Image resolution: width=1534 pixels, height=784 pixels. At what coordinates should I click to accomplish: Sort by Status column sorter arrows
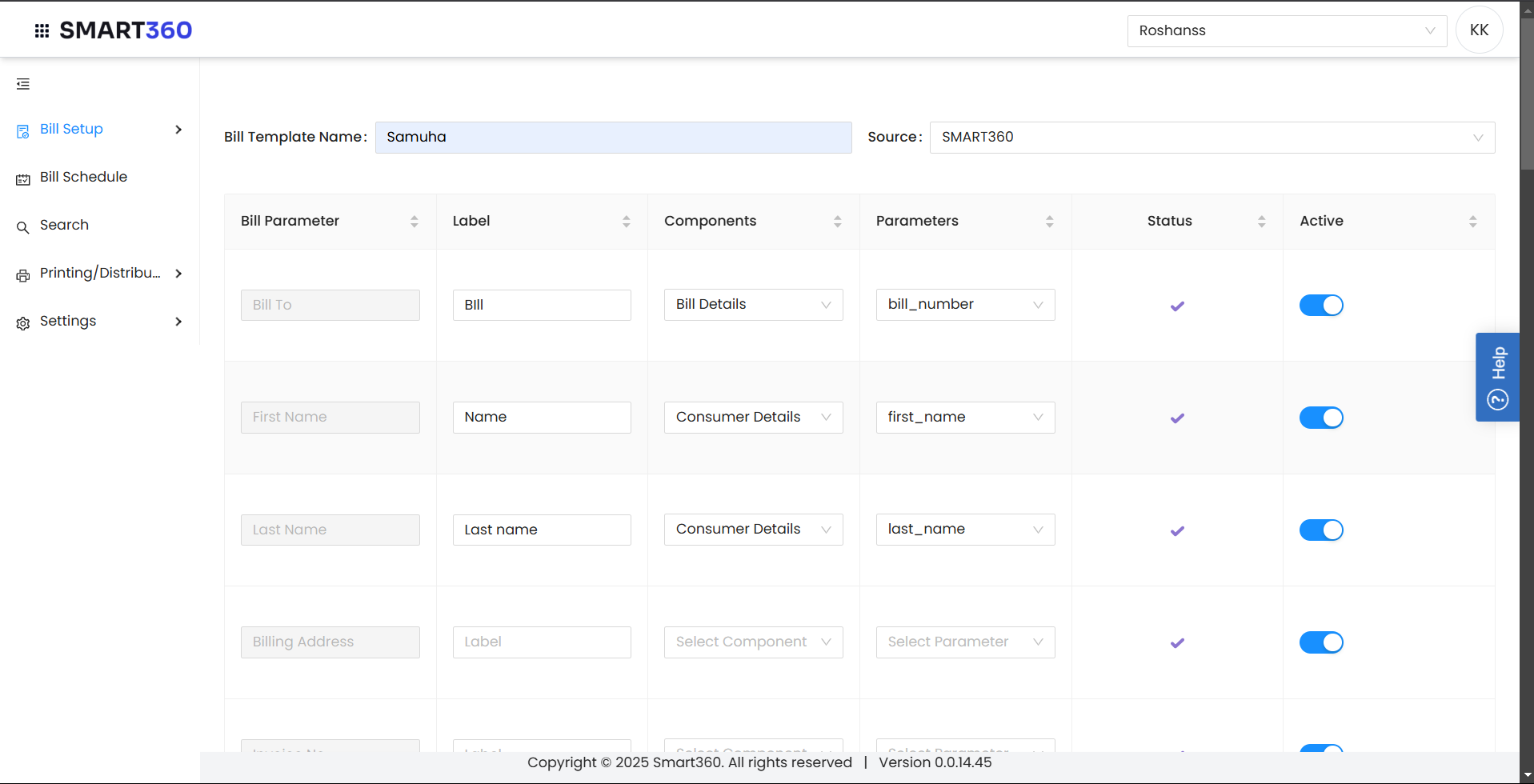[x=1262, y=222]
